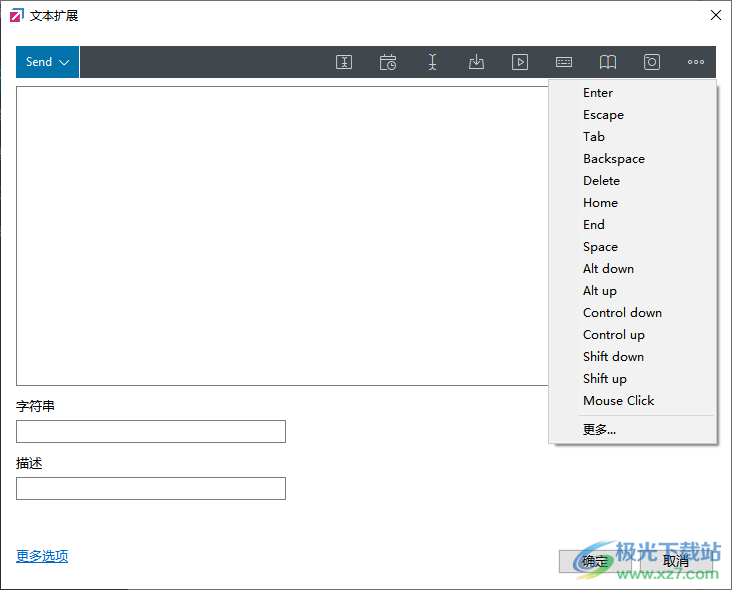Choose Enter from the key menu

click(633, 92)
